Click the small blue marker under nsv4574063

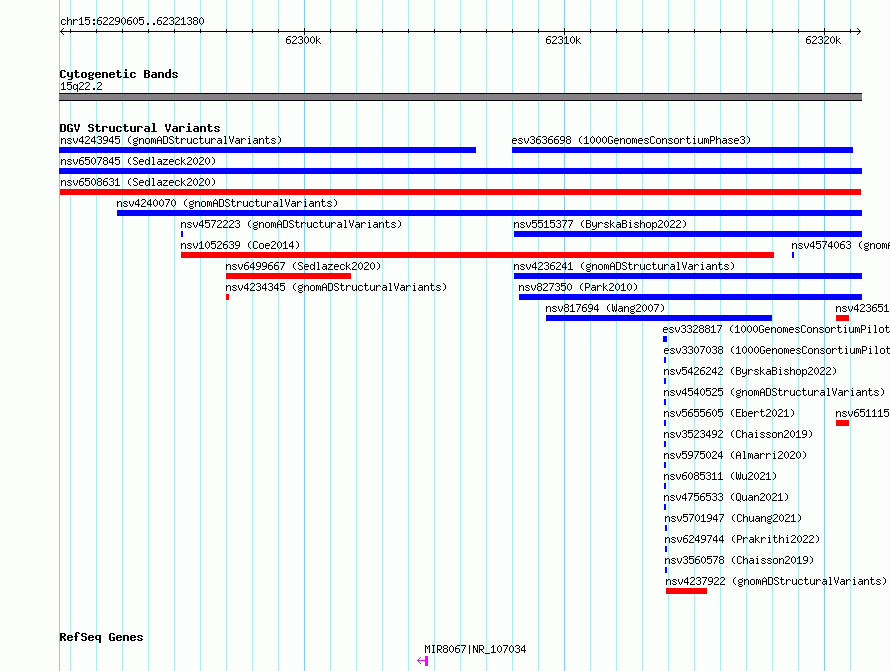coord(793,255)
